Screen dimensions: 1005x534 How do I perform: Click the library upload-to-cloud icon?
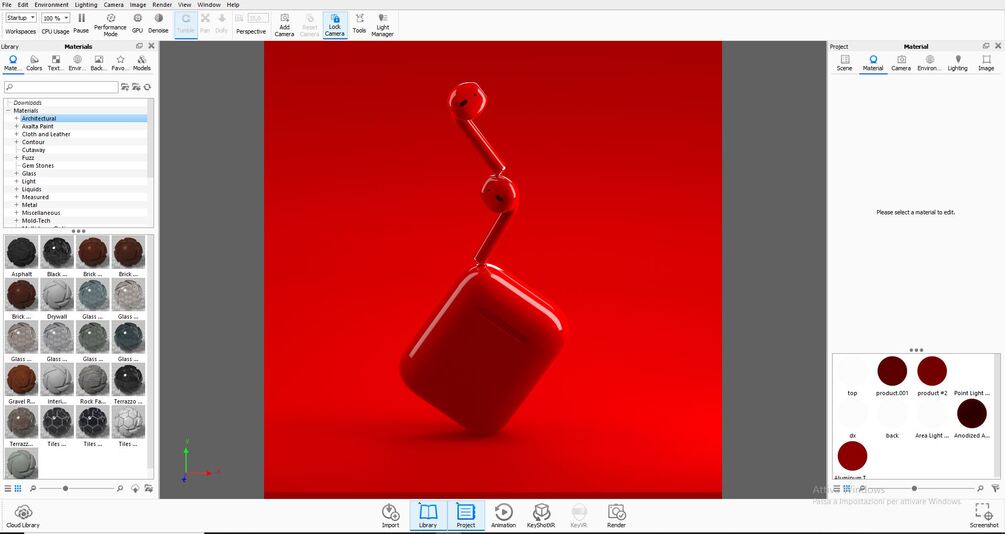(135, 488)
